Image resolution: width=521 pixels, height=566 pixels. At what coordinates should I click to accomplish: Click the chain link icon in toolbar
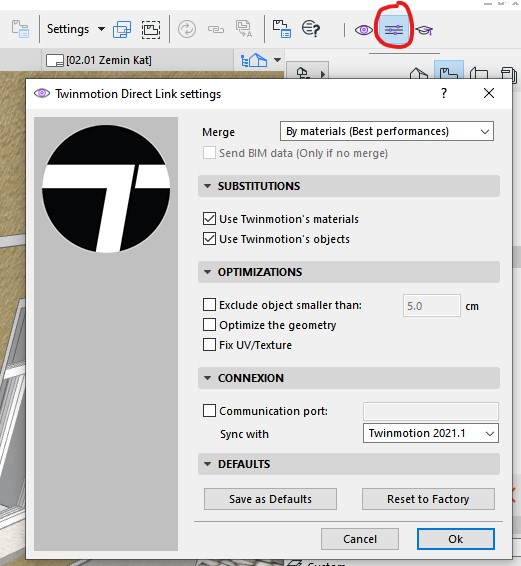216,29
